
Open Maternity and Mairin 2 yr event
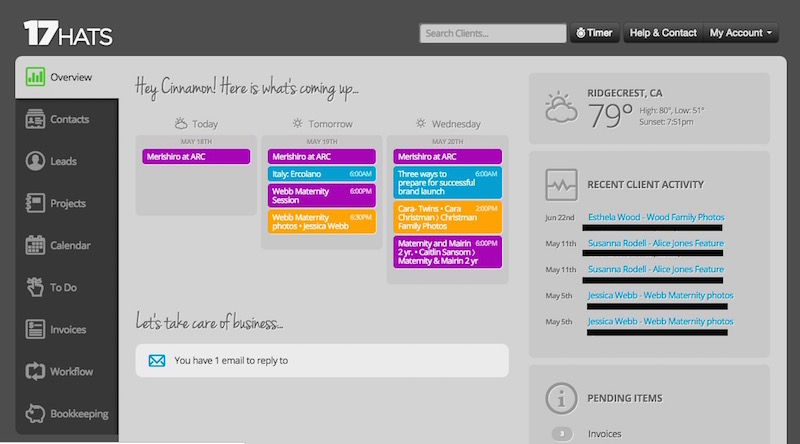coord(447,252)
